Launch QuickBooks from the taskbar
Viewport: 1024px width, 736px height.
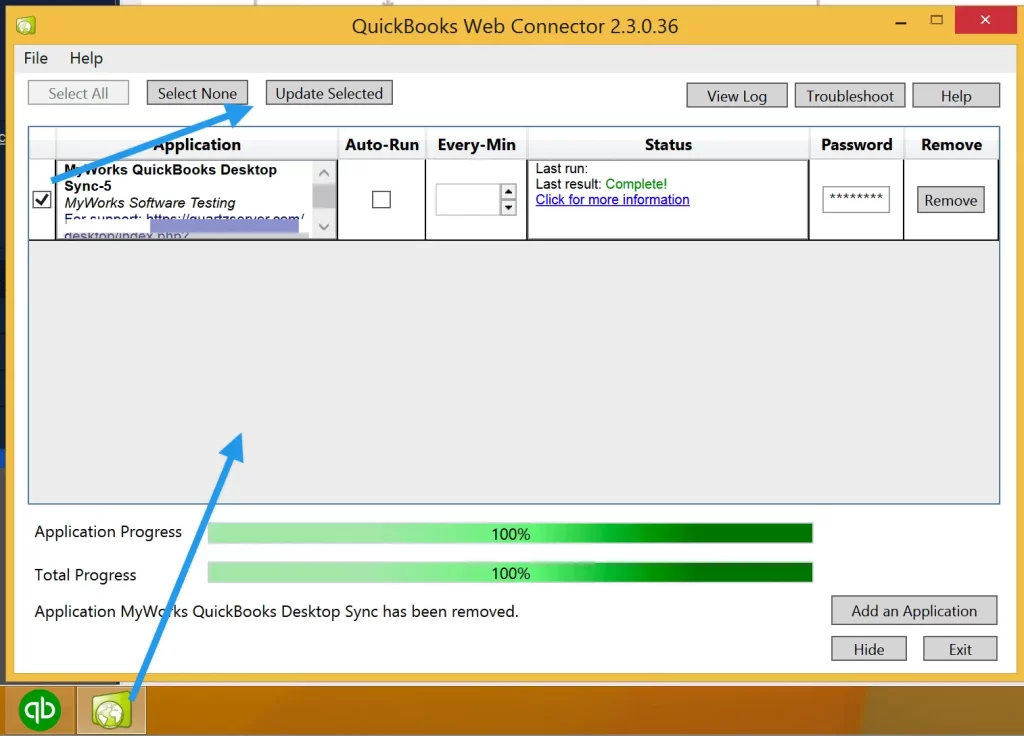click(x=40, y=710)
